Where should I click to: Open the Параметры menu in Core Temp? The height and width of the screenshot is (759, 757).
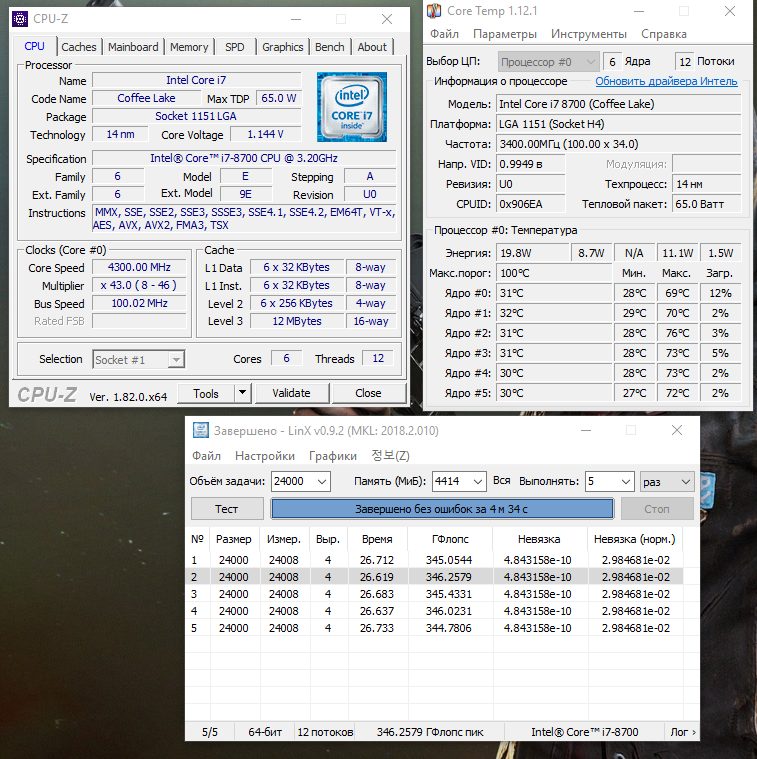505,34
